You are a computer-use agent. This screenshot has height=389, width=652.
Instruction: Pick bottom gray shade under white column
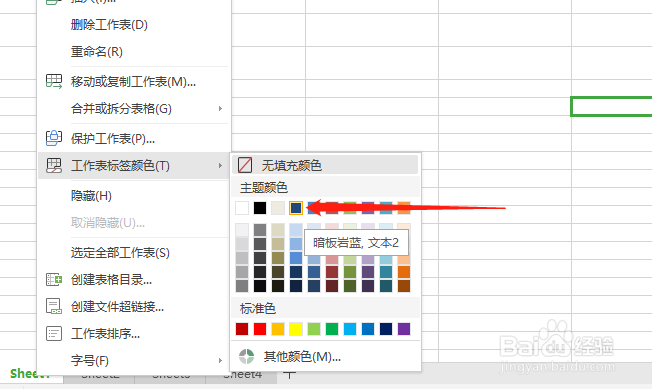pyautogui.click(x=242, y=286)
